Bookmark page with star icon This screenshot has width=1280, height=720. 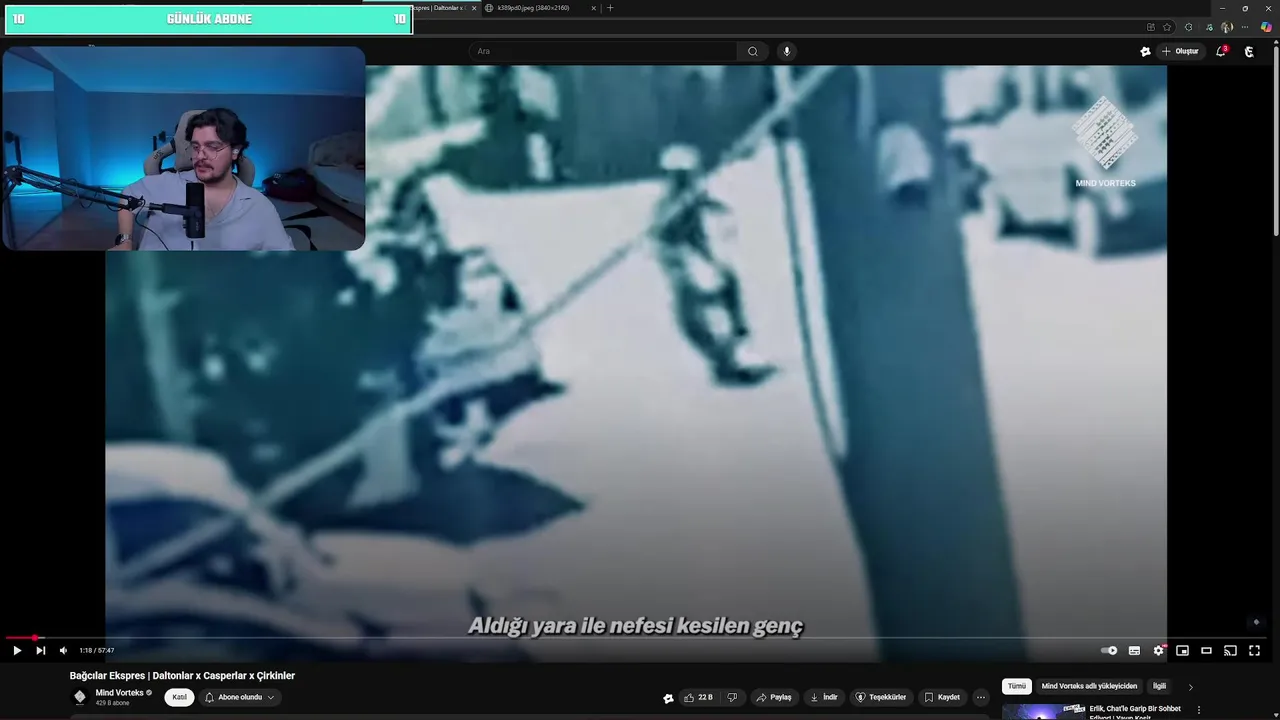1167,27
